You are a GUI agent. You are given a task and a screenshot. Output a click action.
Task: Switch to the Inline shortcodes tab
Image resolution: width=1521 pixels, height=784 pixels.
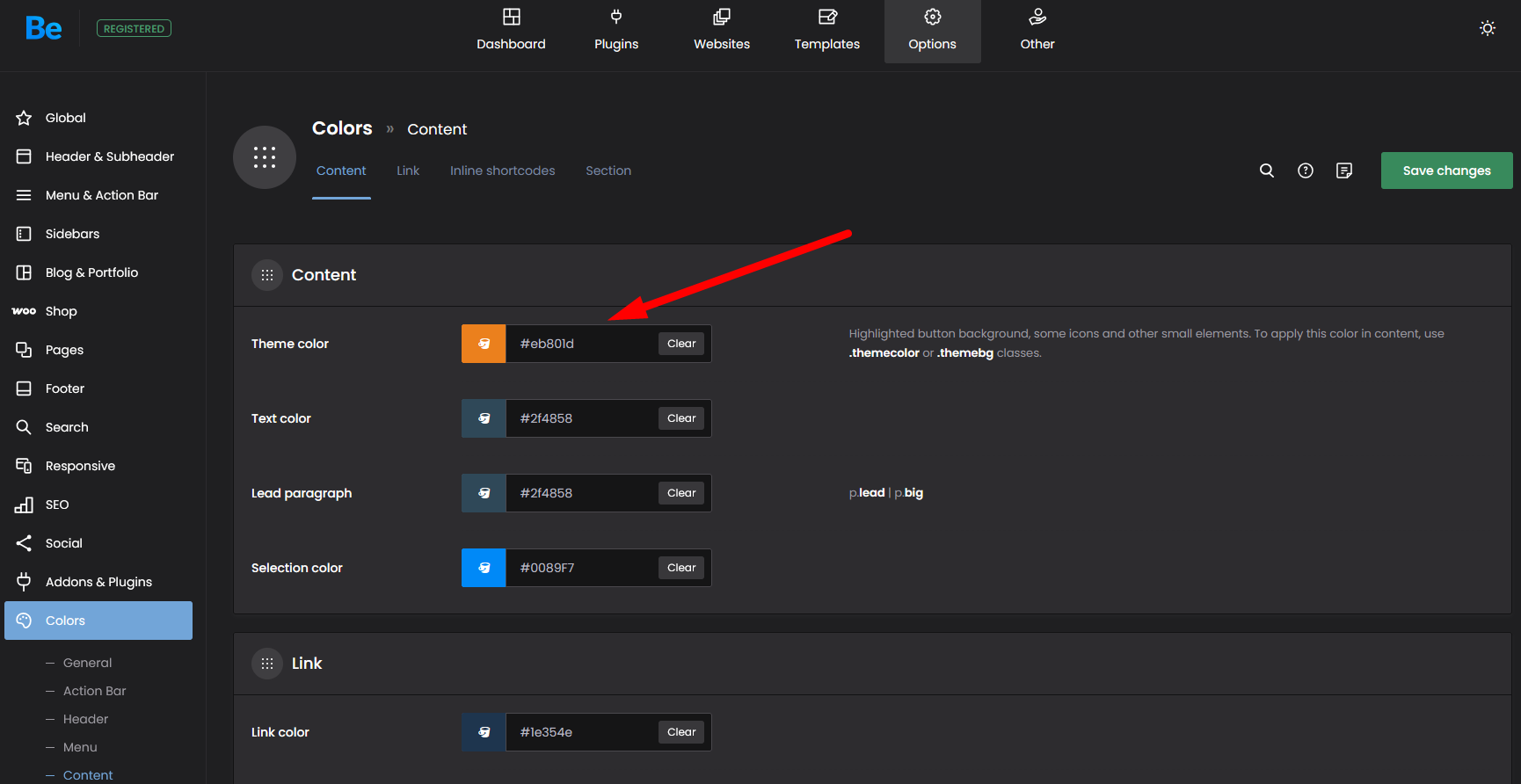(502, 171)
